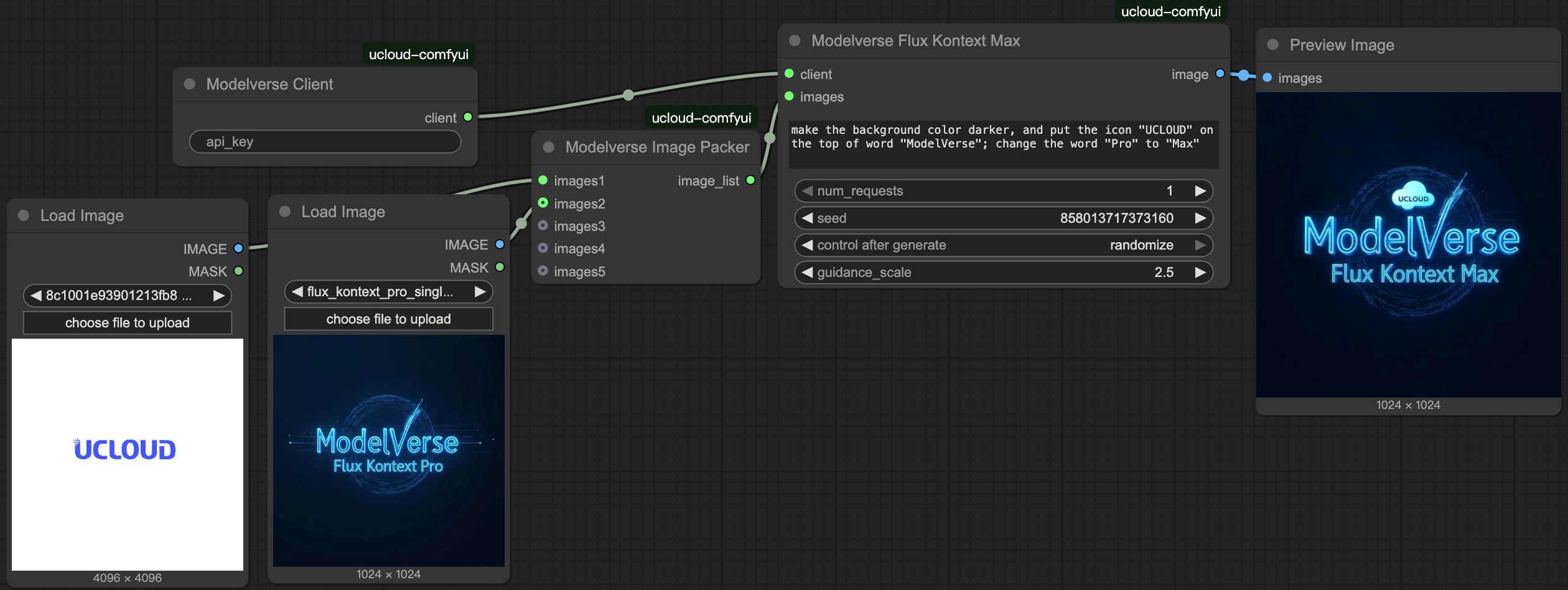Click the Modelverse Client node title

pos(269,84)
